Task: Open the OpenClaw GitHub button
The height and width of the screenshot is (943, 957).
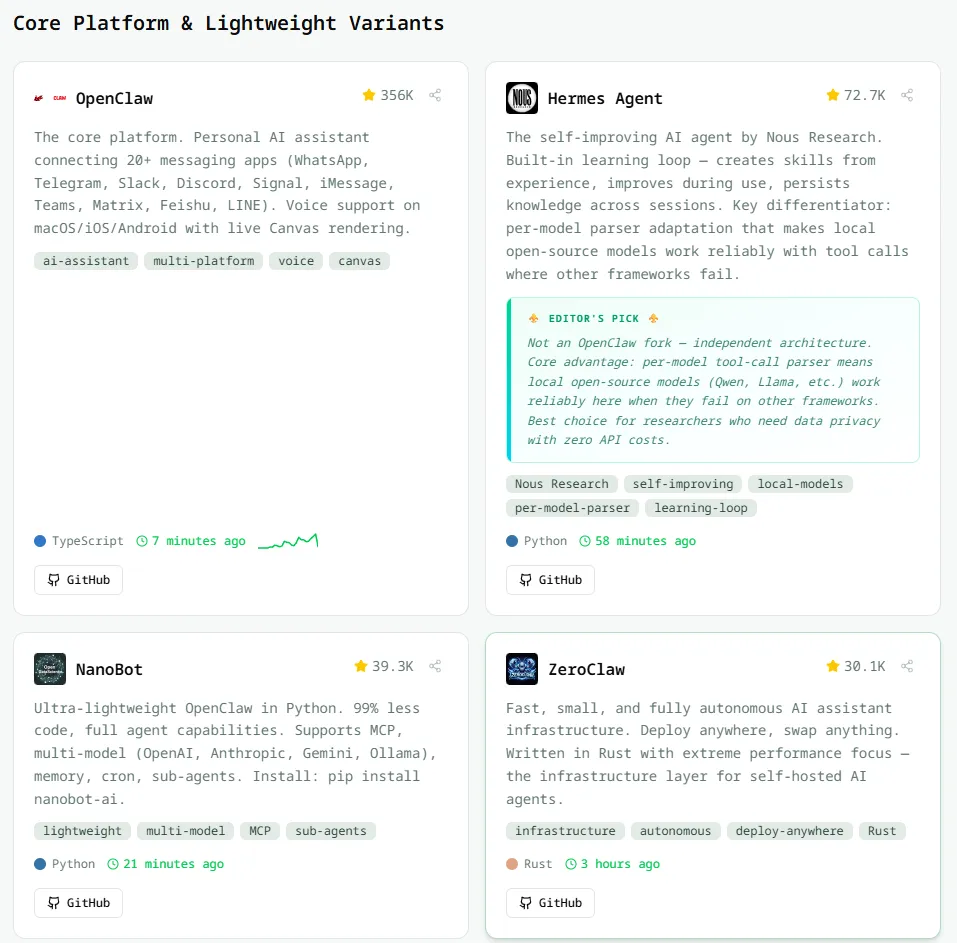Action: pos(78,580)
